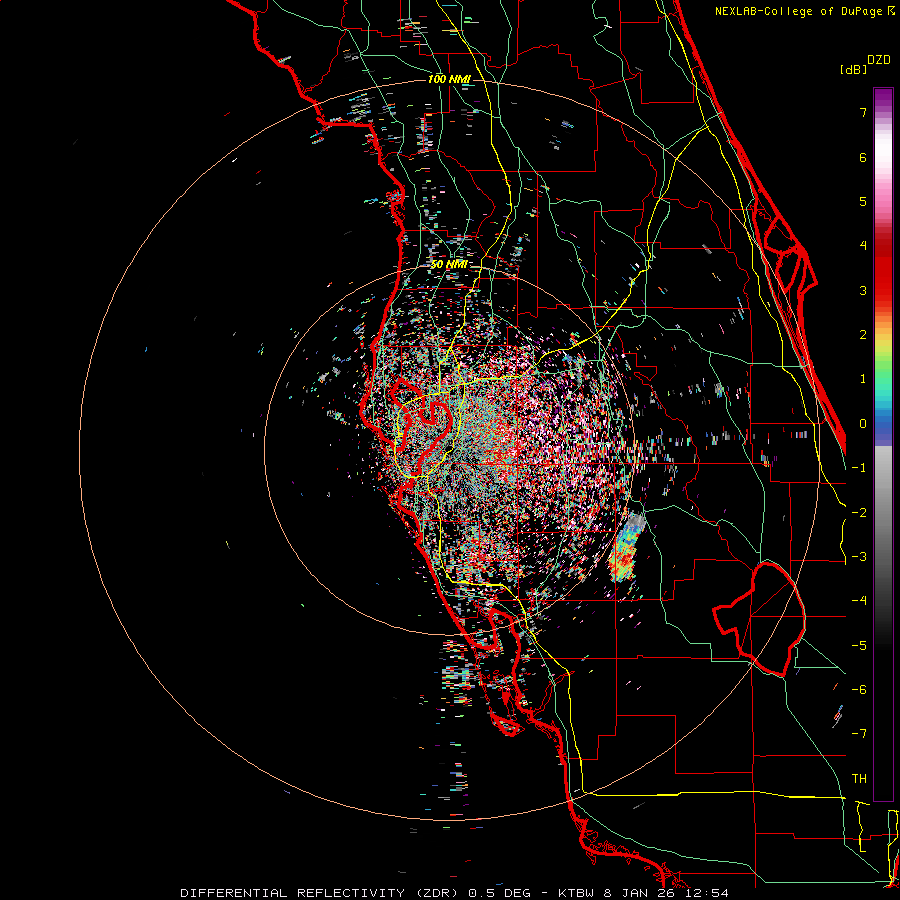
Task: Click the ZDR color scale bar
Action: pyautogui.click(x=883, y=444)
